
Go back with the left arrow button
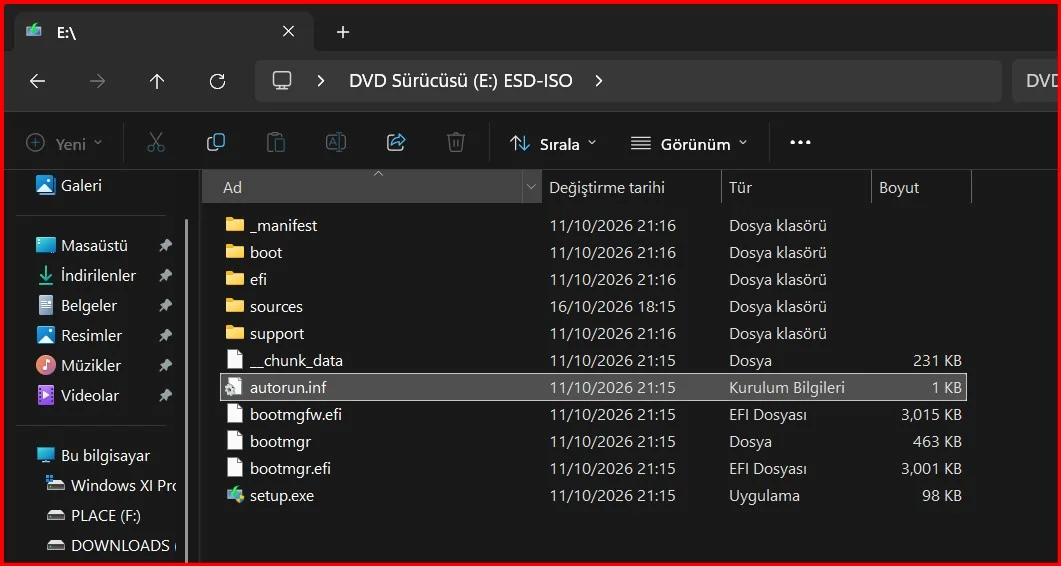(37, 81)
